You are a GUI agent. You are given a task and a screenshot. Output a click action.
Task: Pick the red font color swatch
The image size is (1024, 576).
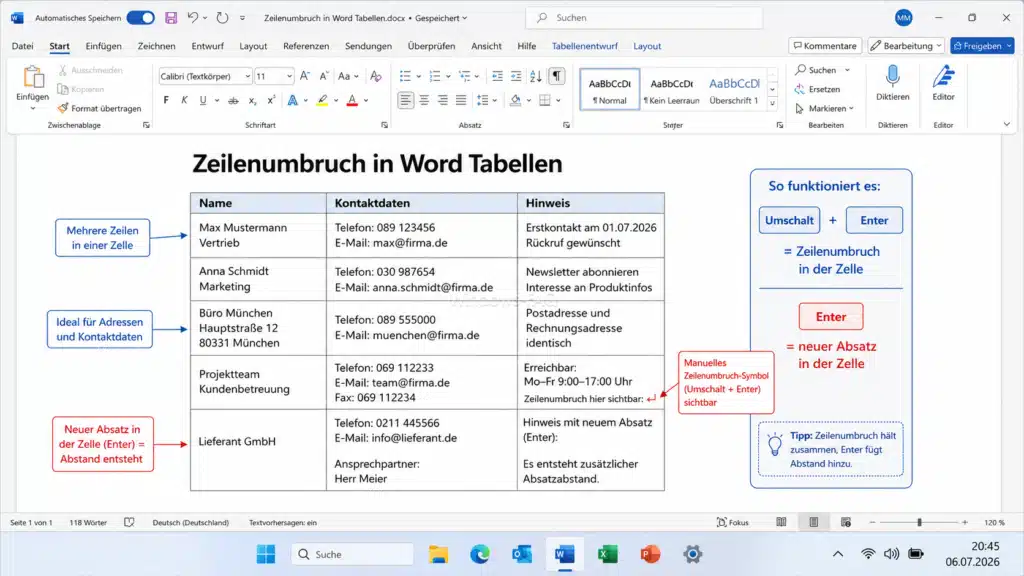(x=352, y=101)
